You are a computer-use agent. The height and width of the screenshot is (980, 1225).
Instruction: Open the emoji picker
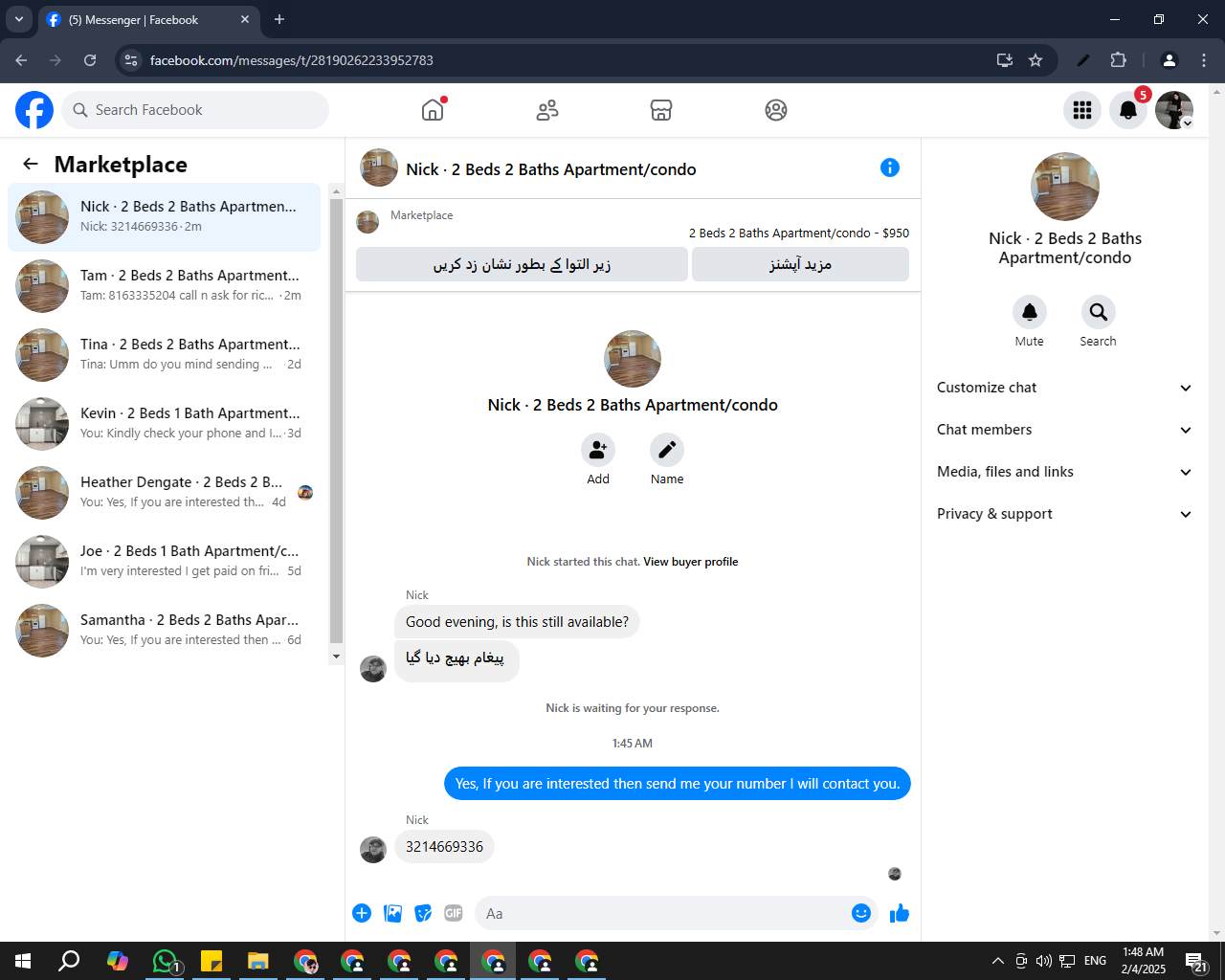(x=861, y=913)
